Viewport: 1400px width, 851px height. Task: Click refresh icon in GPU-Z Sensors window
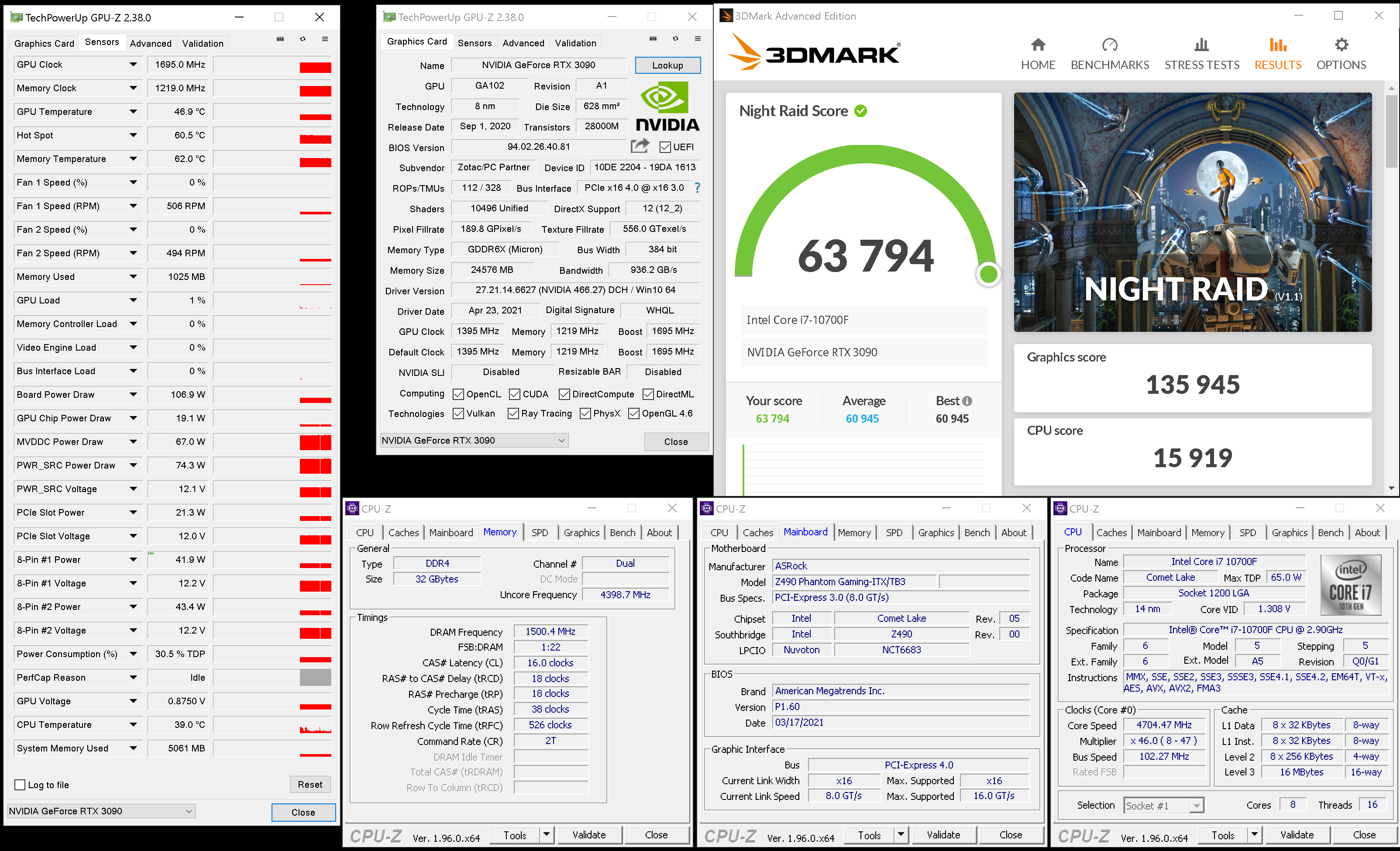tap(303, 39)
